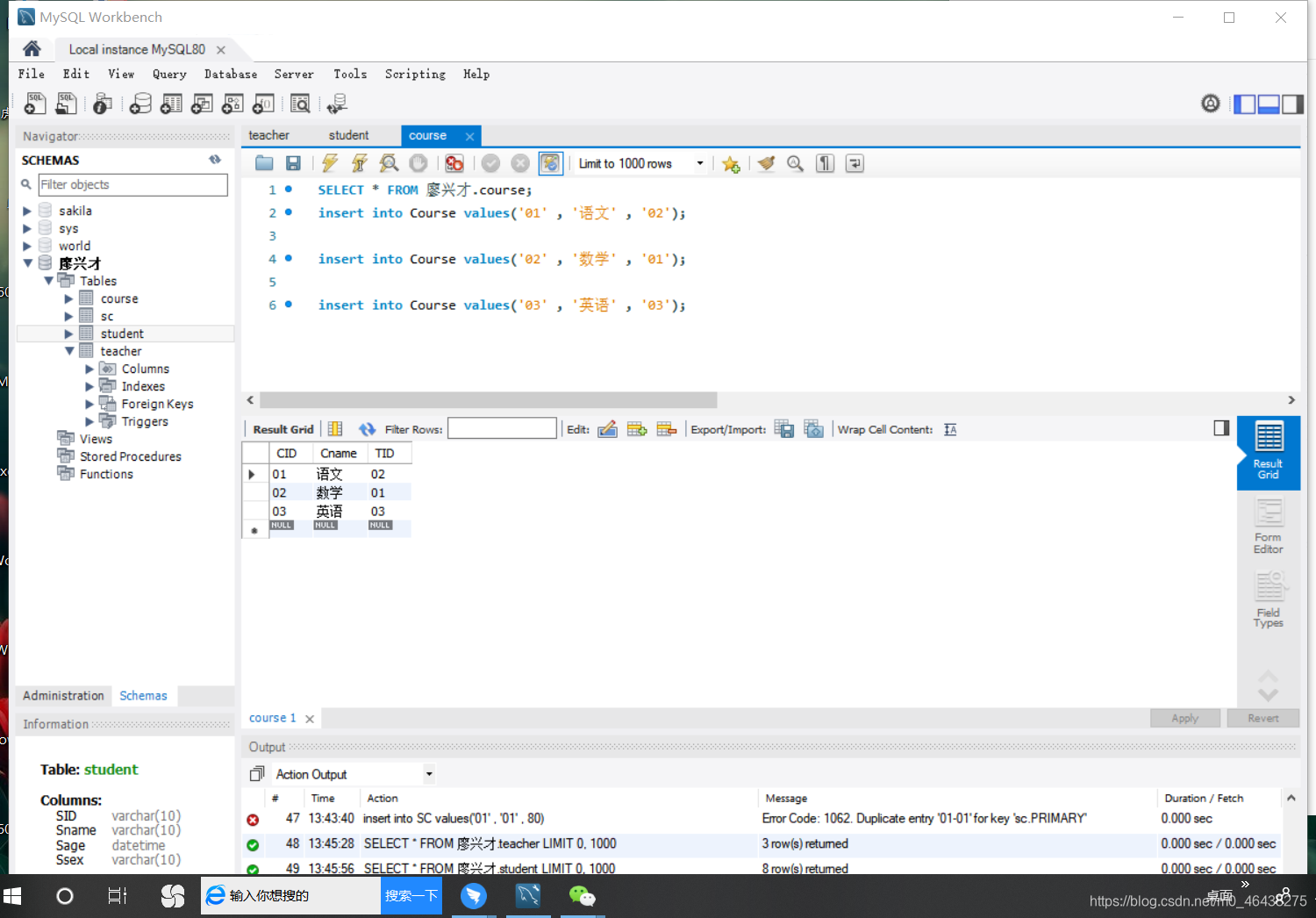Open the Form Editor view
The height and width of the screenshot is (918, 1316).
tap(1268, 526)
